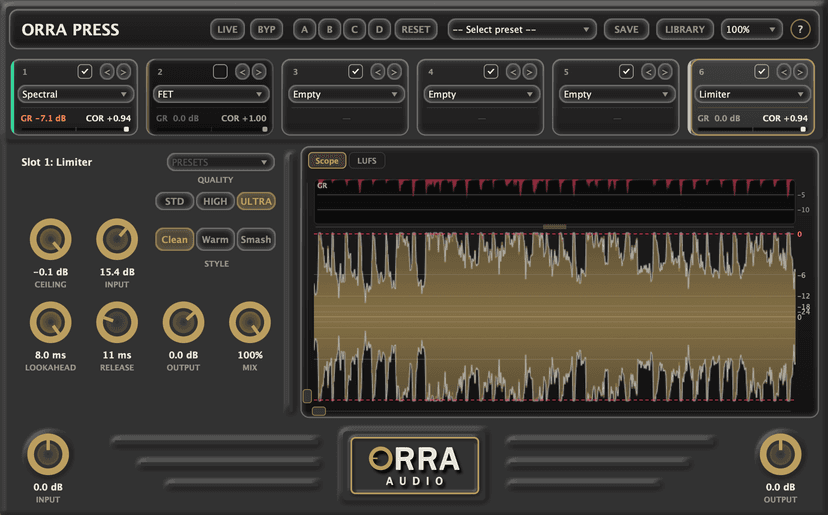Enable slot 2 FET checkbox

pos(220,71)
